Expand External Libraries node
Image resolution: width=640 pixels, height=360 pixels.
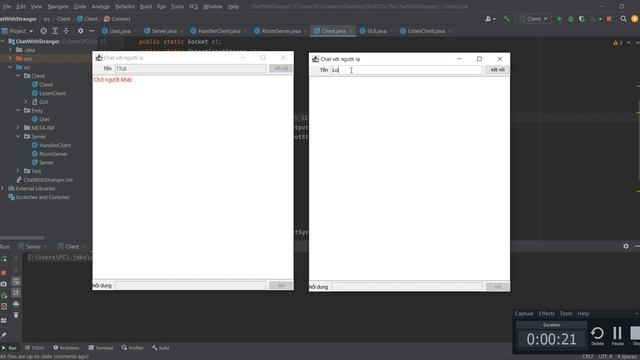3,188
